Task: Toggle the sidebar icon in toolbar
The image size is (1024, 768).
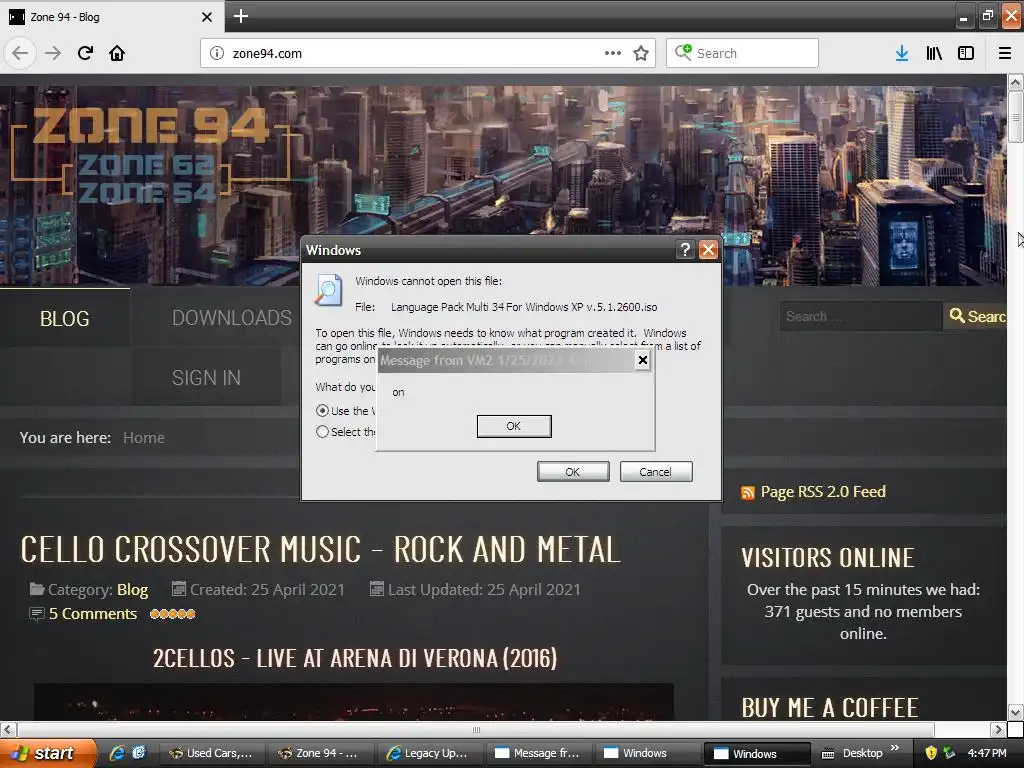Action: (966, 53)
